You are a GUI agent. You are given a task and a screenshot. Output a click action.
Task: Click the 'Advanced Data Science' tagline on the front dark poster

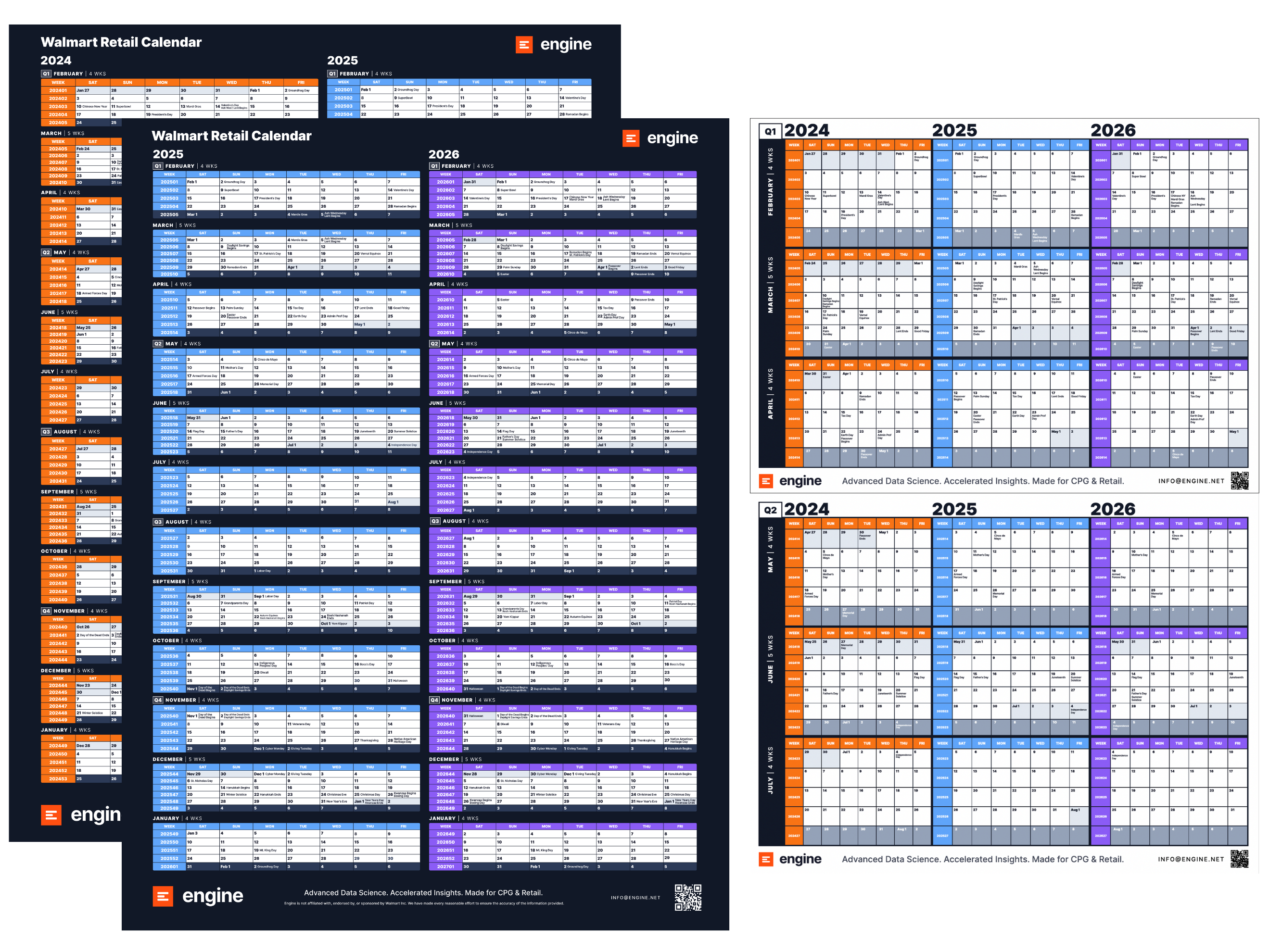click(x=423, y=893)
